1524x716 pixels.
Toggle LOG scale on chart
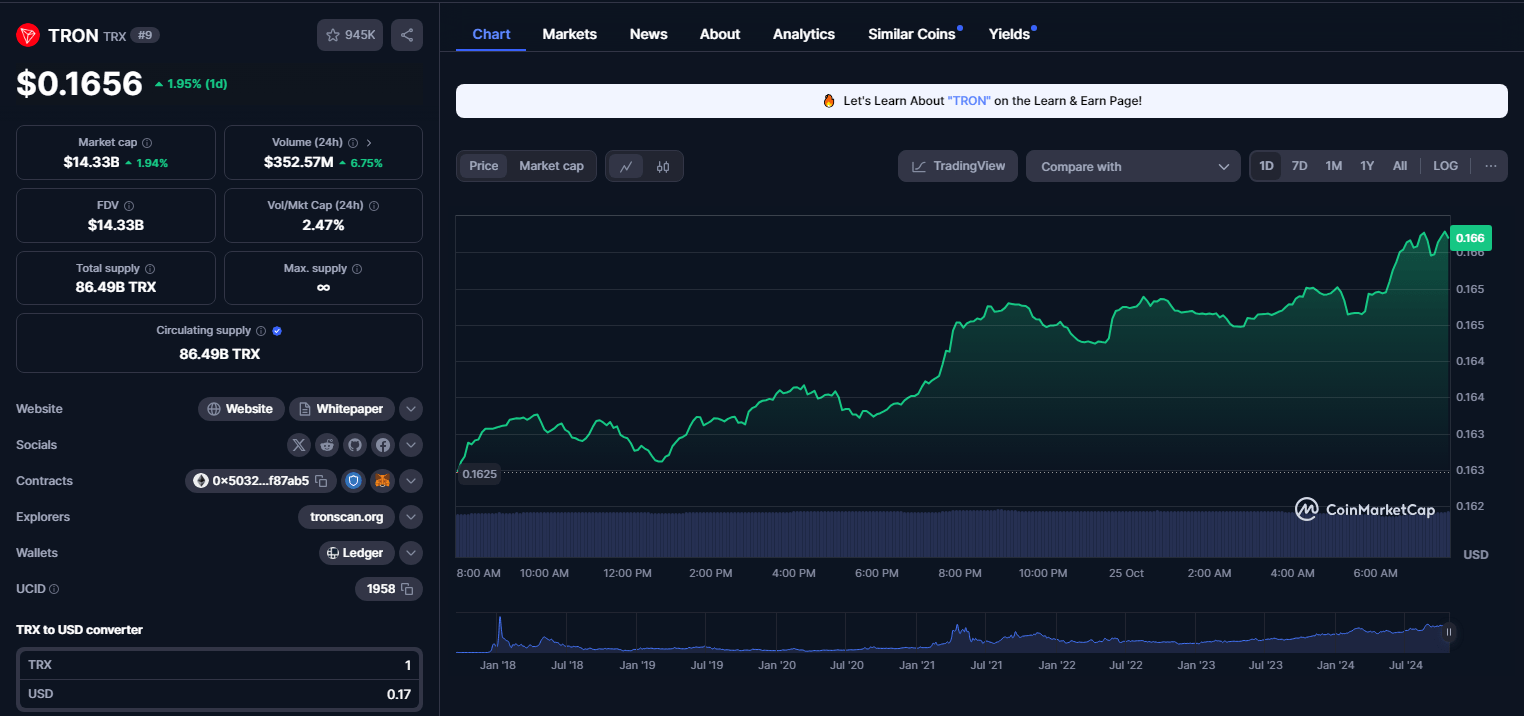click(x=1445, y=166)
